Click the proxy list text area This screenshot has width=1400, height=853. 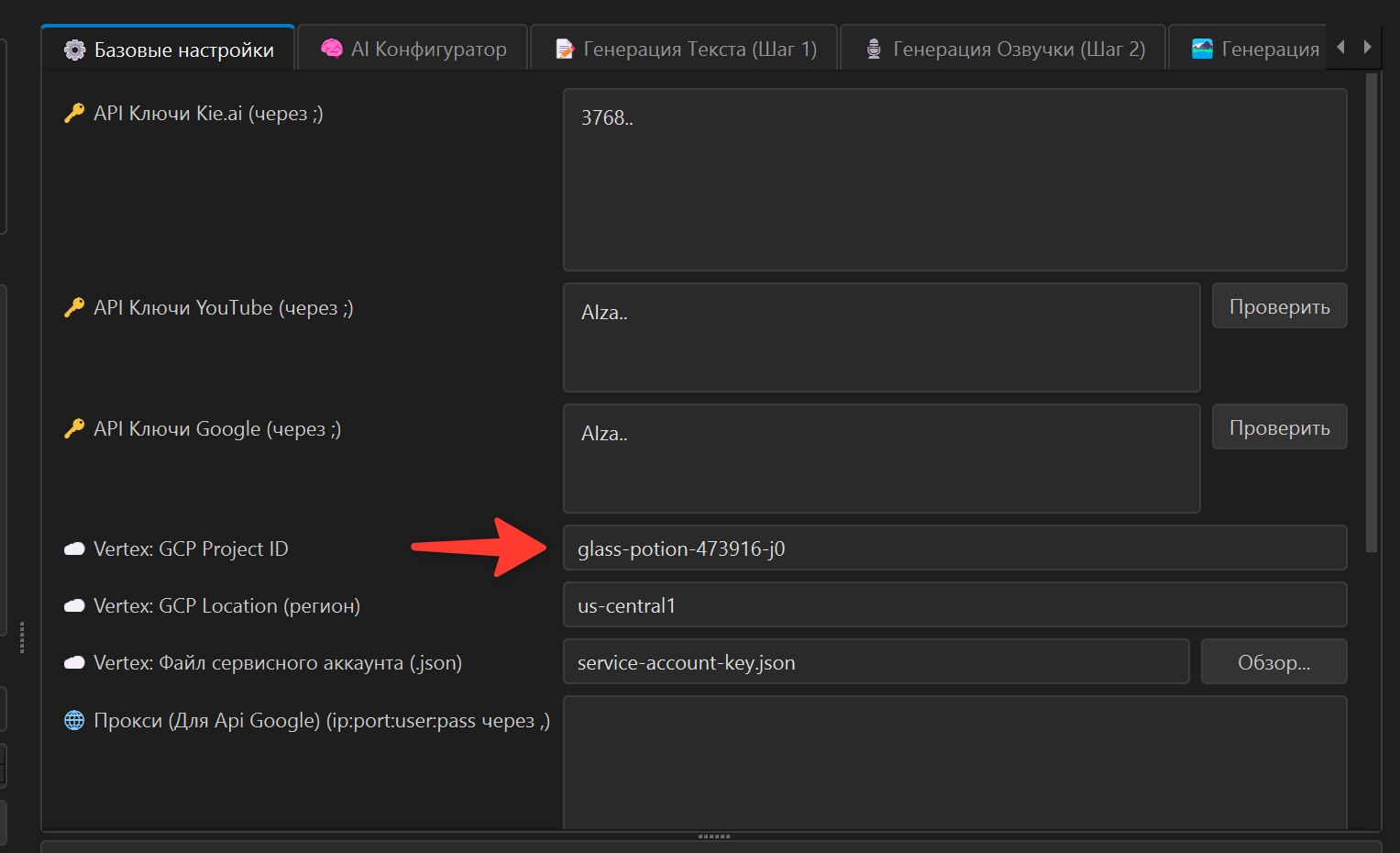click(x=954, y=763)
